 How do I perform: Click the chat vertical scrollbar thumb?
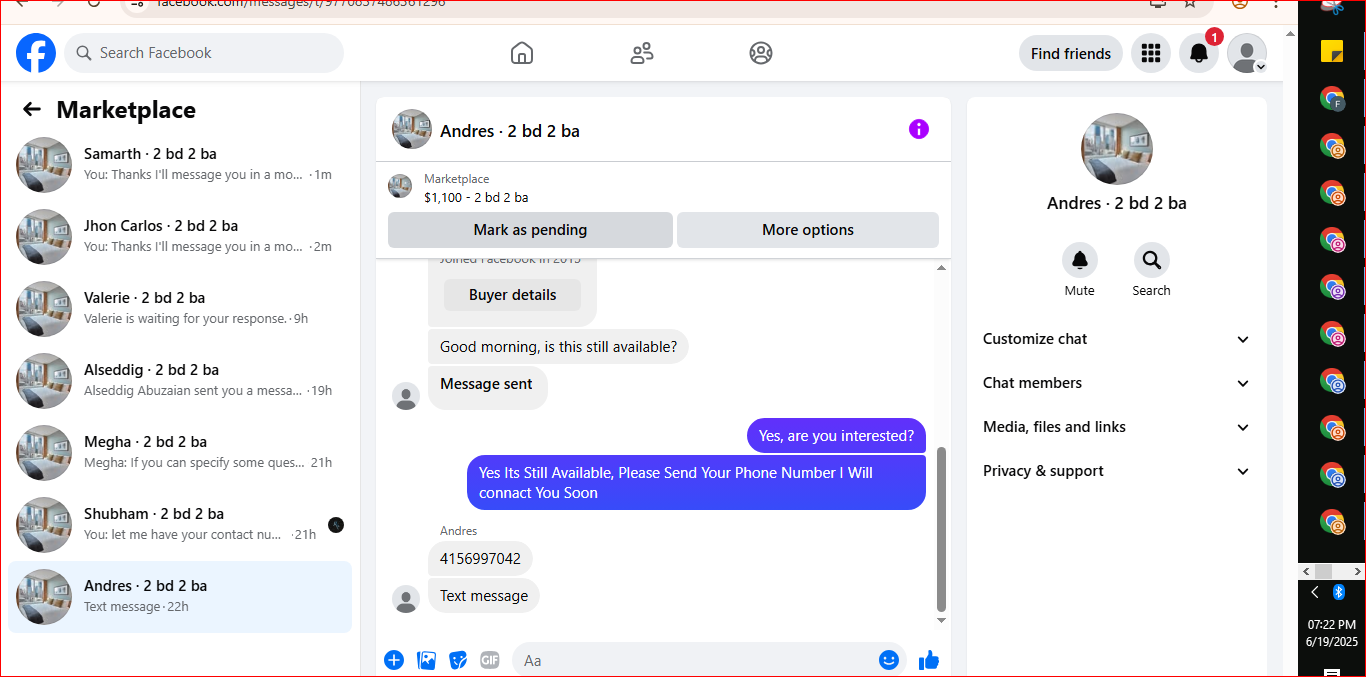click(941, 529)
